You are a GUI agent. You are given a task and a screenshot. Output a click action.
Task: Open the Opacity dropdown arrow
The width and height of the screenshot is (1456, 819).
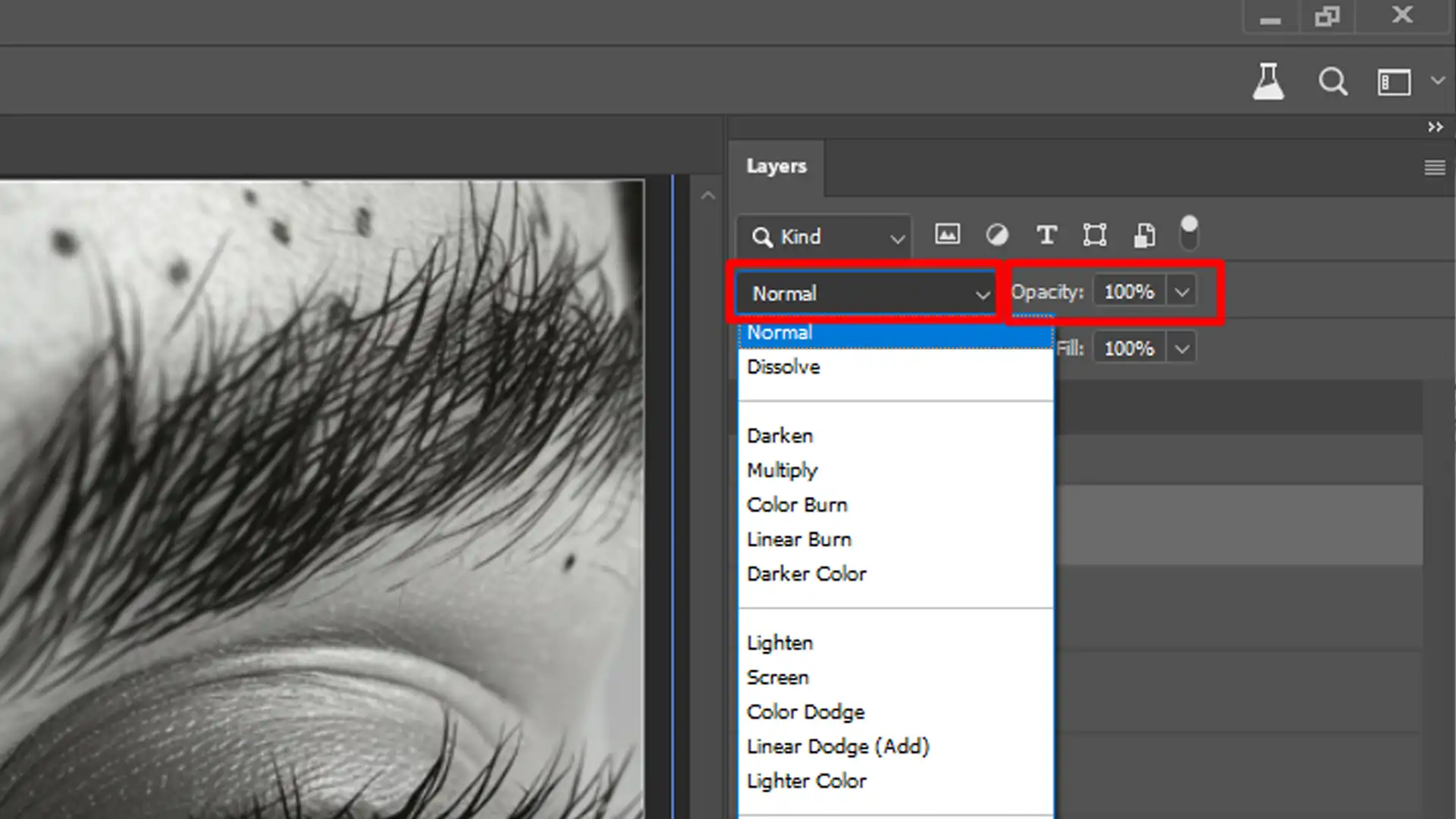(x=1181, y=290)
